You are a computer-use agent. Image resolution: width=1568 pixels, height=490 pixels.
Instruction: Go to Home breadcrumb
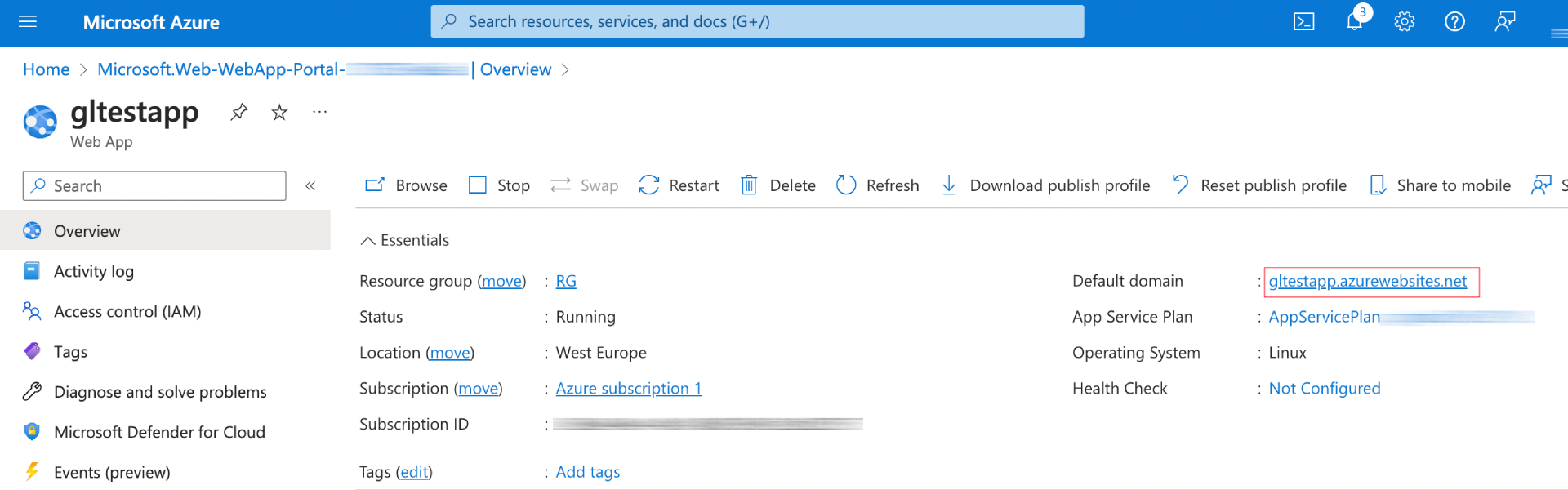click(47, 69)
